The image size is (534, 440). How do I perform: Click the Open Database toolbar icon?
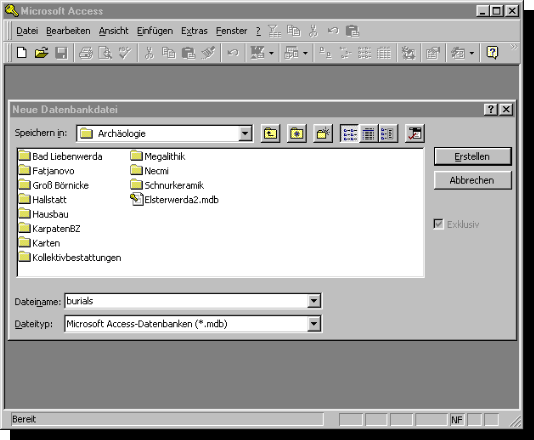click(41, 53)
